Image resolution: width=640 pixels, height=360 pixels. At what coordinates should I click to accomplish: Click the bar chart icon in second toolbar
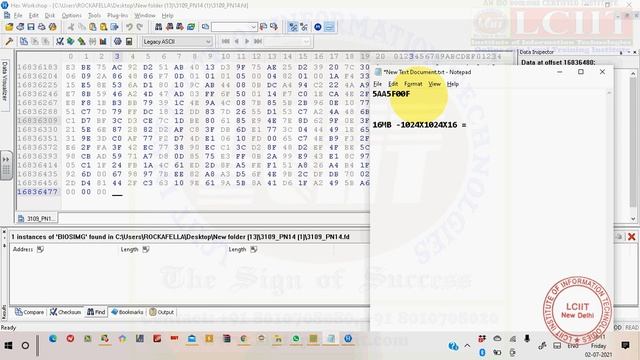pyautogui.click(x=103, y=41)
